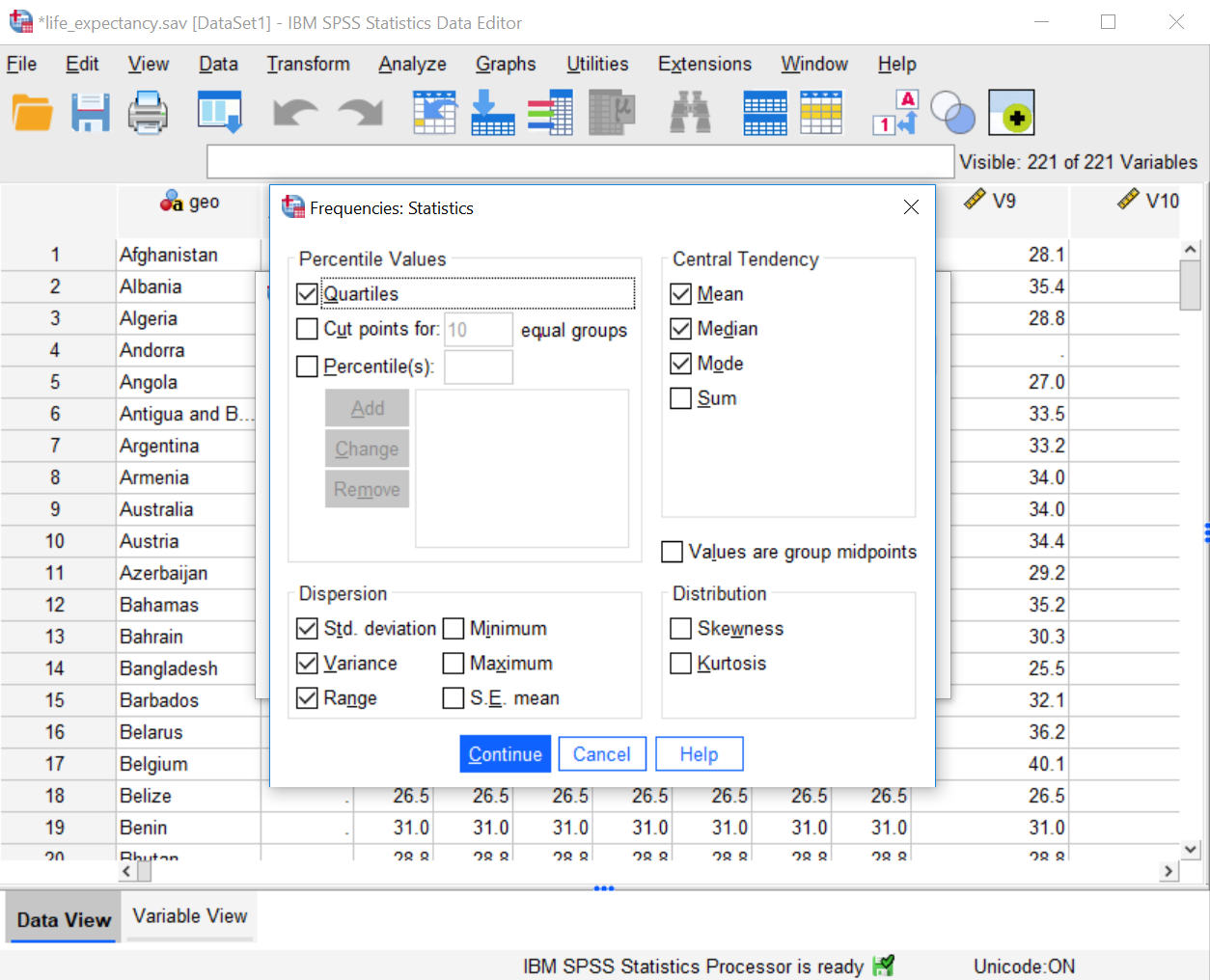
Task: Check the Skewness checkbox
Action: coord(680,629)
